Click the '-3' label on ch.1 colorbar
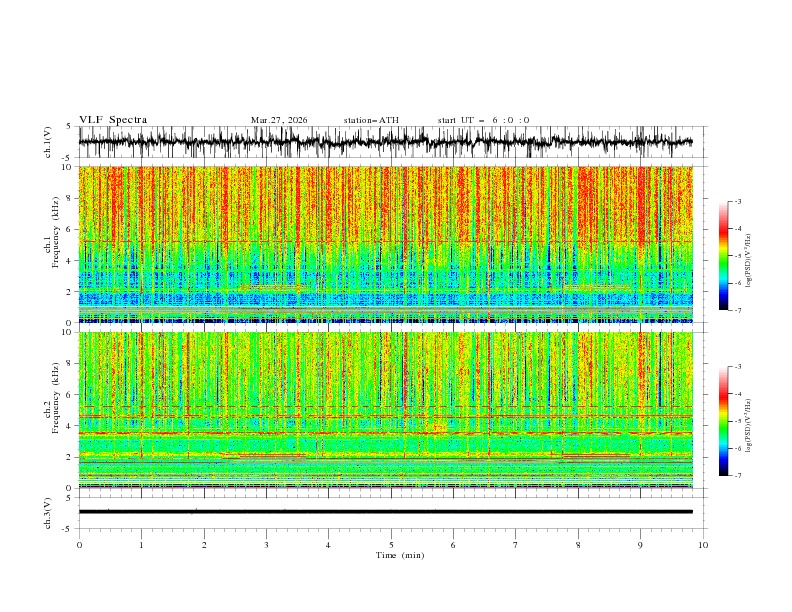 point(737,201)
